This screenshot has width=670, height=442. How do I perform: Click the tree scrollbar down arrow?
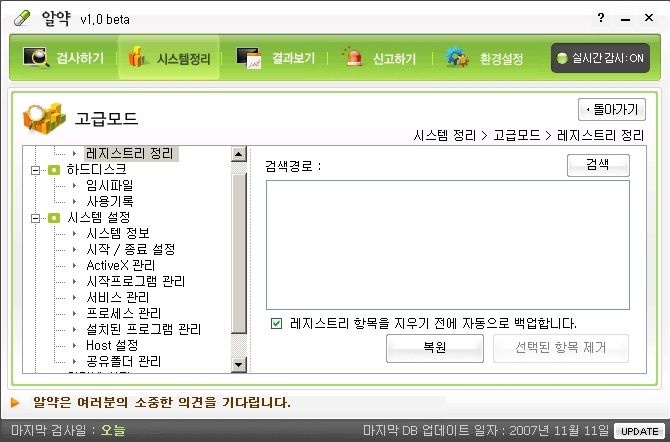pyautogui.click(x=239, y=365)
